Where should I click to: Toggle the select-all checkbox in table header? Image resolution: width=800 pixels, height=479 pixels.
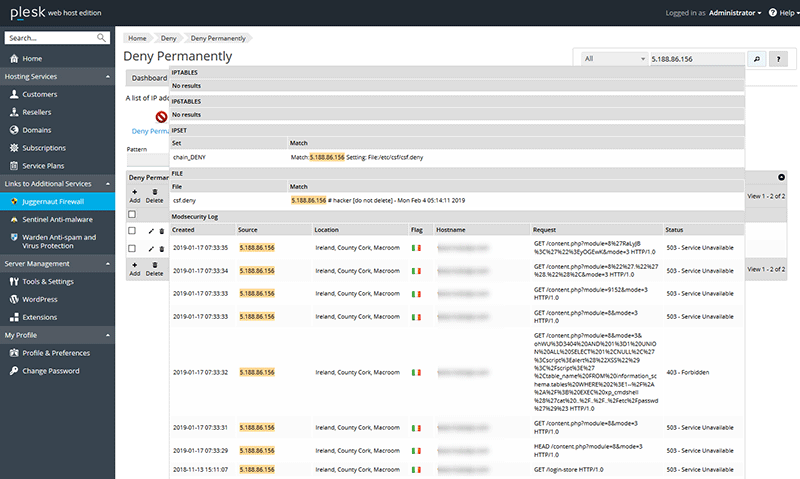[x=132, y=214]
